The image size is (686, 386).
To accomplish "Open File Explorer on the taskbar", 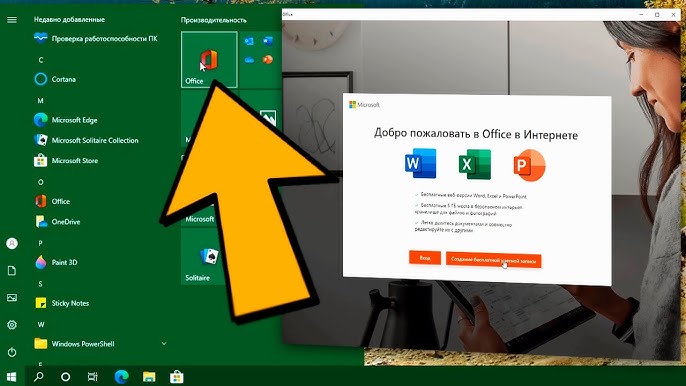I will point(149,376).
